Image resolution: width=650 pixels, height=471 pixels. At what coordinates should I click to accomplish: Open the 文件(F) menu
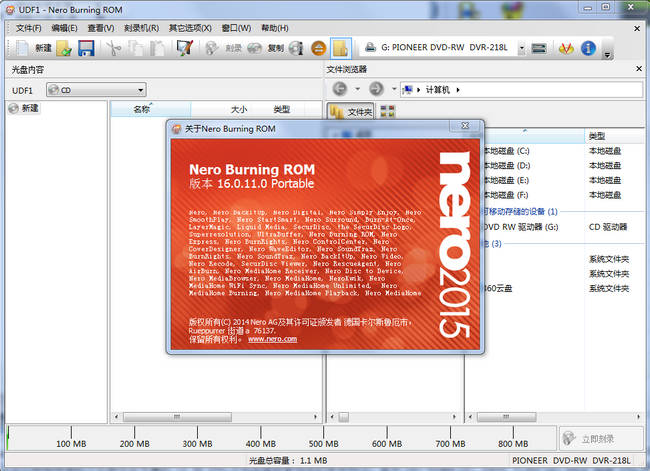[29, 28]
